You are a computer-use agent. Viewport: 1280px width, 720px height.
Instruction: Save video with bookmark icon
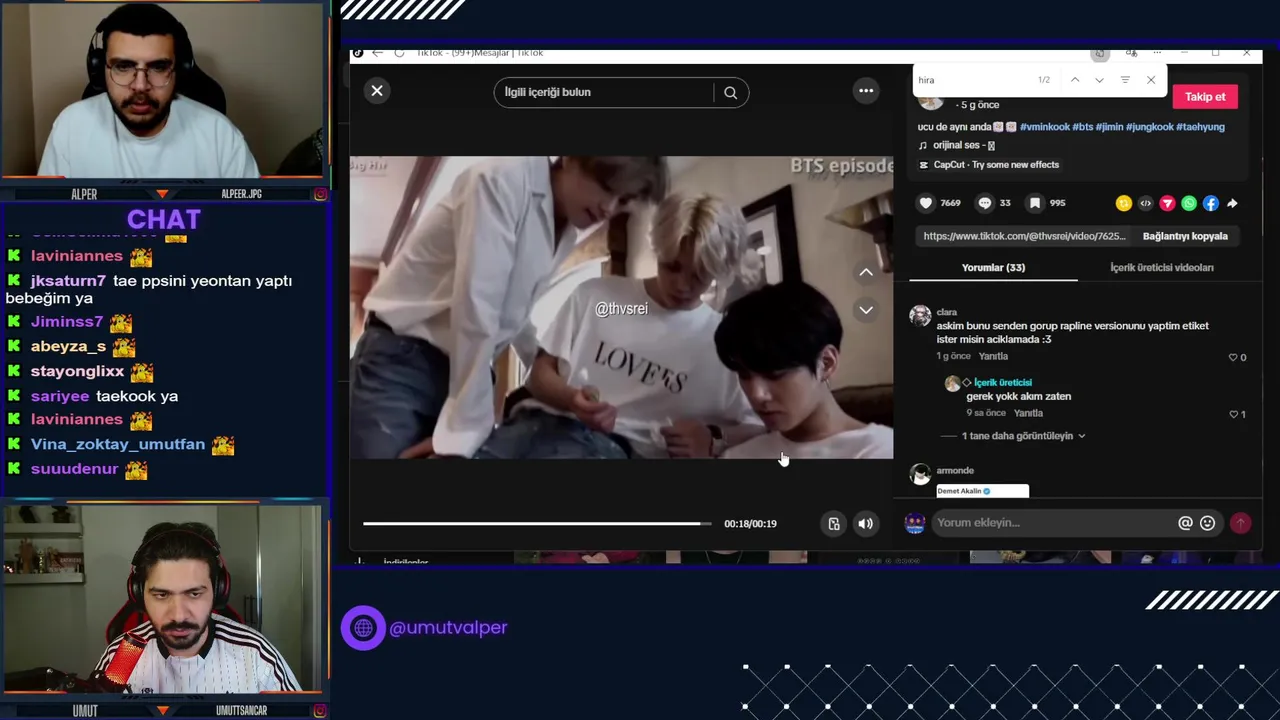(x=1035, y=203)
